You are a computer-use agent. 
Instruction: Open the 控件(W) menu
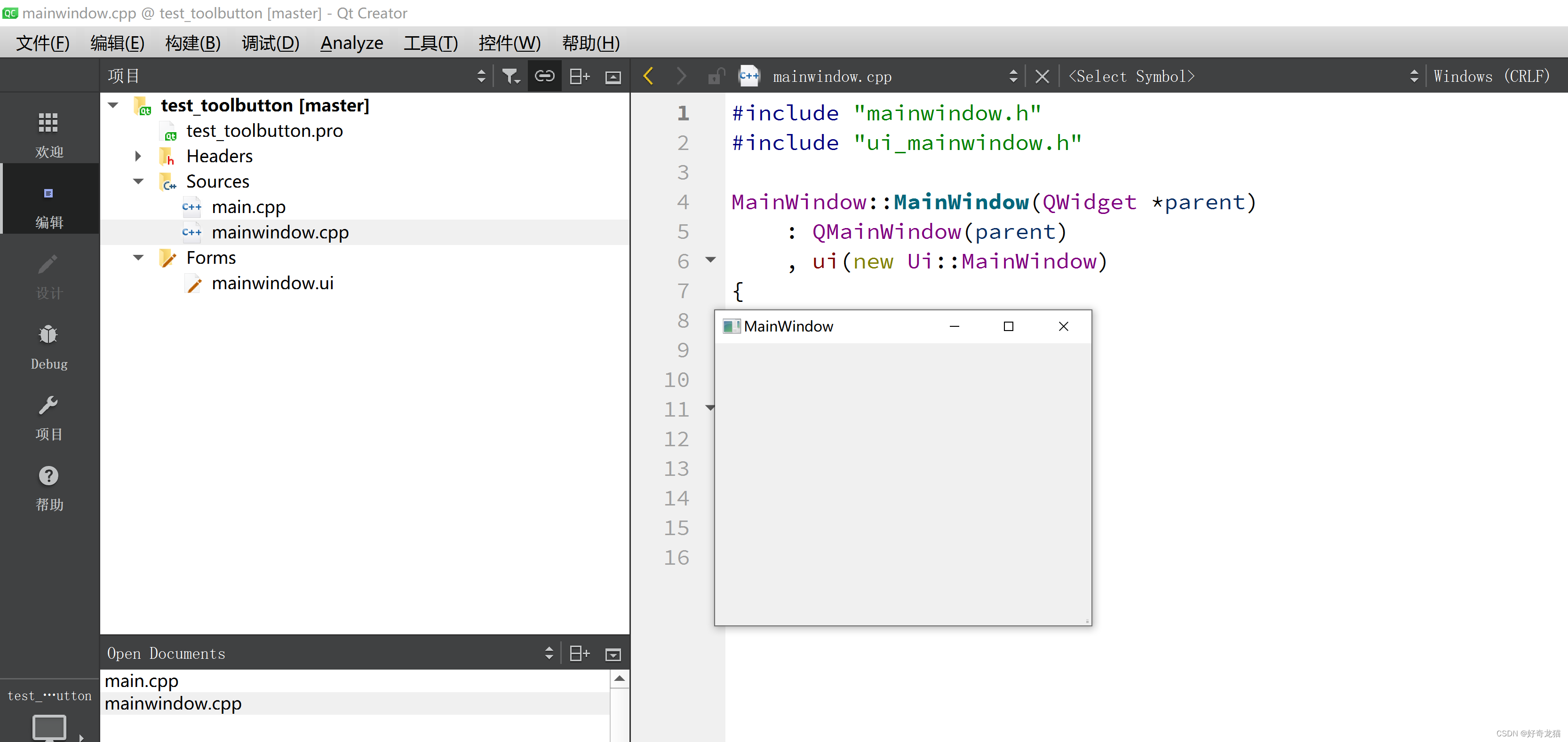[509, 43]
